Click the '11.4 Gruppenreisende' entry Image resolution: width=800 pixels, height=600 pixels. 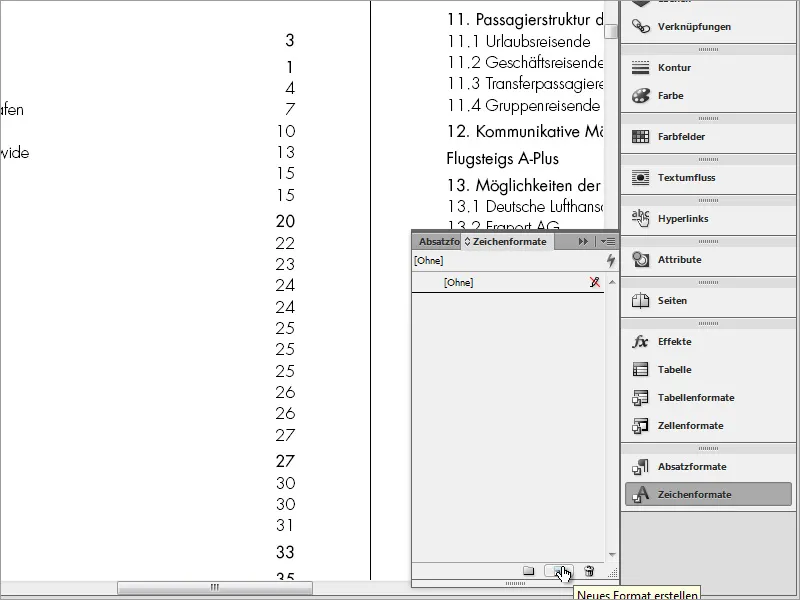523,105
